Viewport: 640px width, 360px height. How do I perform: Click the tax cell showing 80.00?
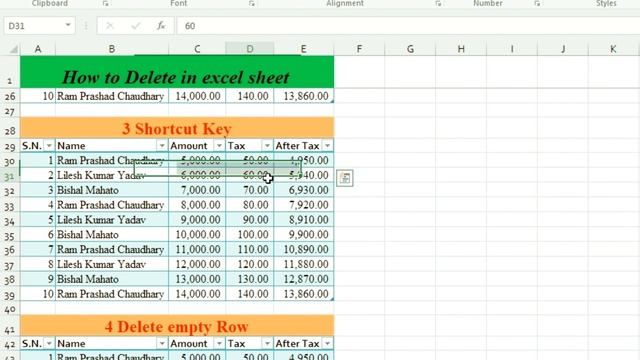click(250, 205)
